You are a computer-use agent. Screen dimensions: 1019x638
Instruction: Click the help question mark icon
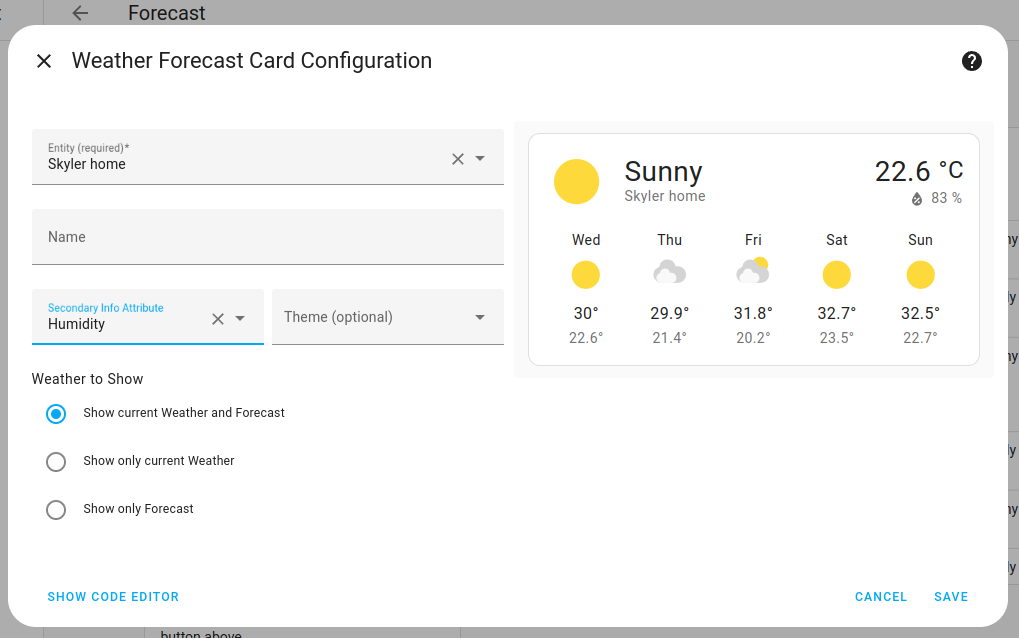click(971, 61)
